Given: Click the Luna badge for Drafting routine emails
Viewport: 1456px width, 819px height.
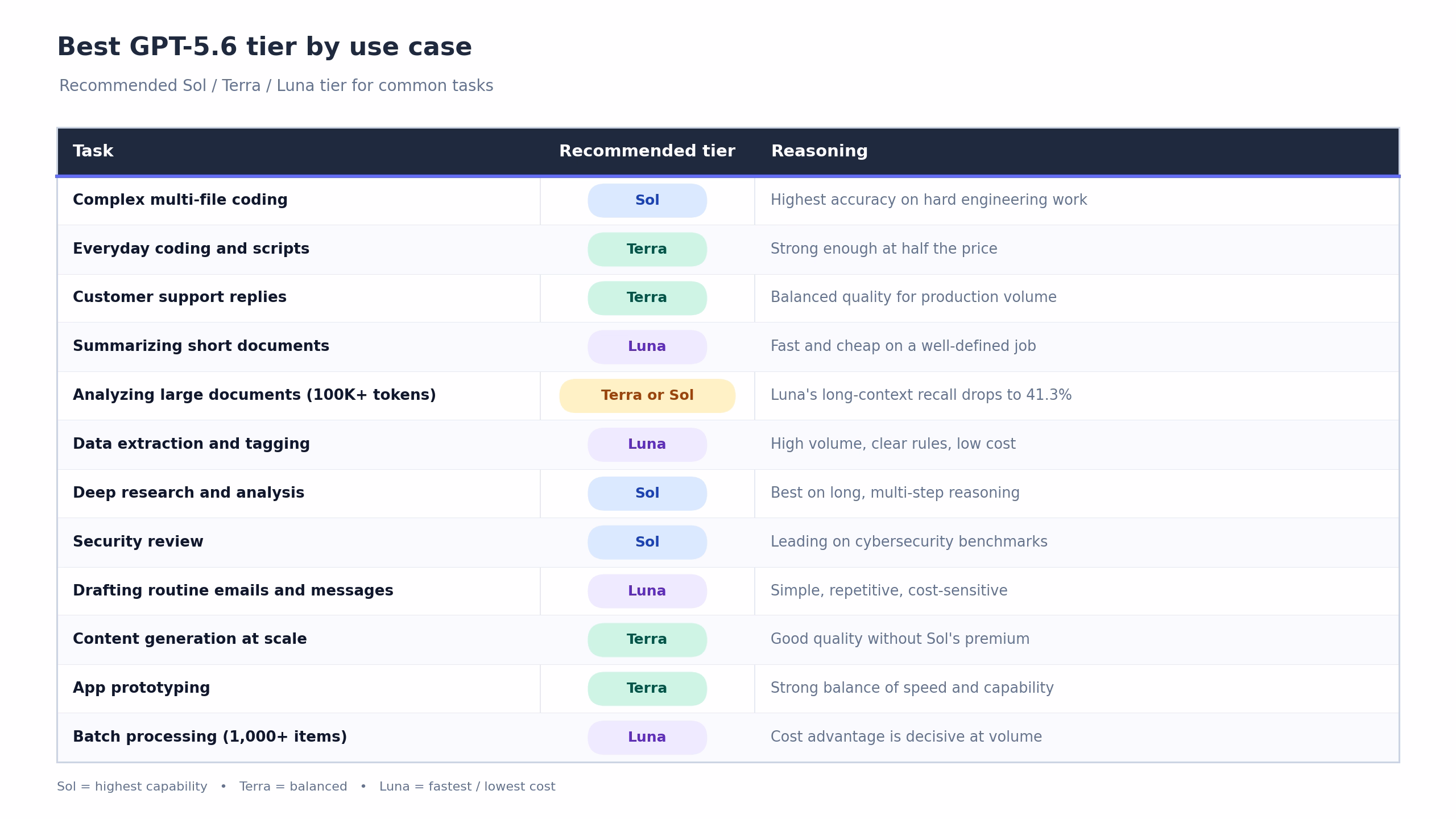Looking at the screenshot, I should [x=647, y=591].
